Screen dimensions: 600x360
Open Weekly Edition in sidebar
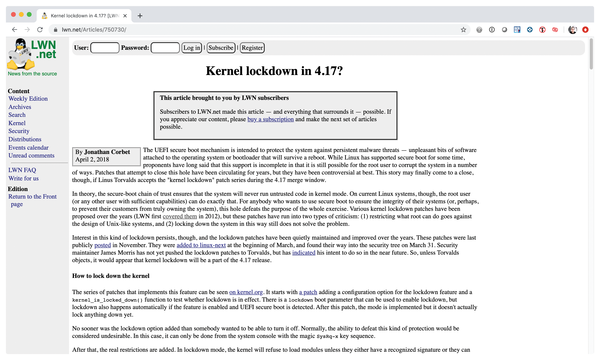[x=28, y=99]
